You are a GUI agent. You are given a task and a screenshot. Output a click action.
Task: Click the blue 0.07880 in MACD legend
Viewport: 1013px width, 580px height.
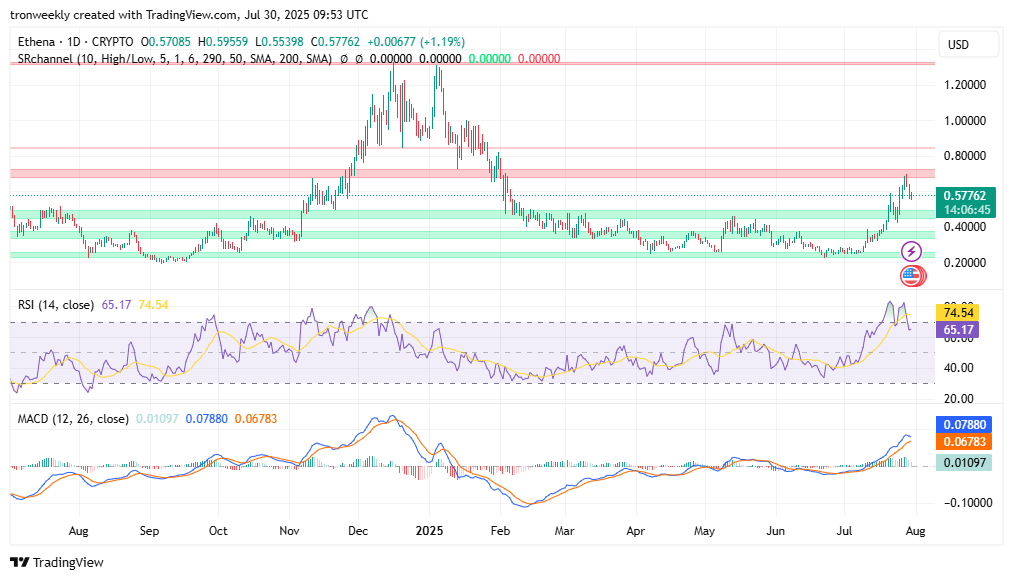(x=207, y=419)
